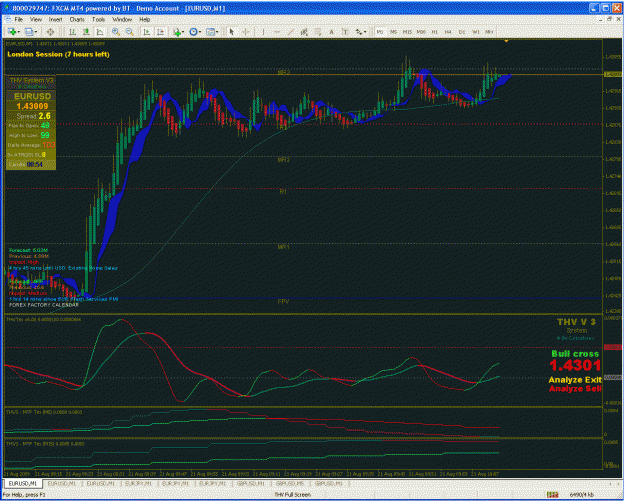
Task: Click the four-arrow crosshair toolbar icon
Action: [50, 32]
